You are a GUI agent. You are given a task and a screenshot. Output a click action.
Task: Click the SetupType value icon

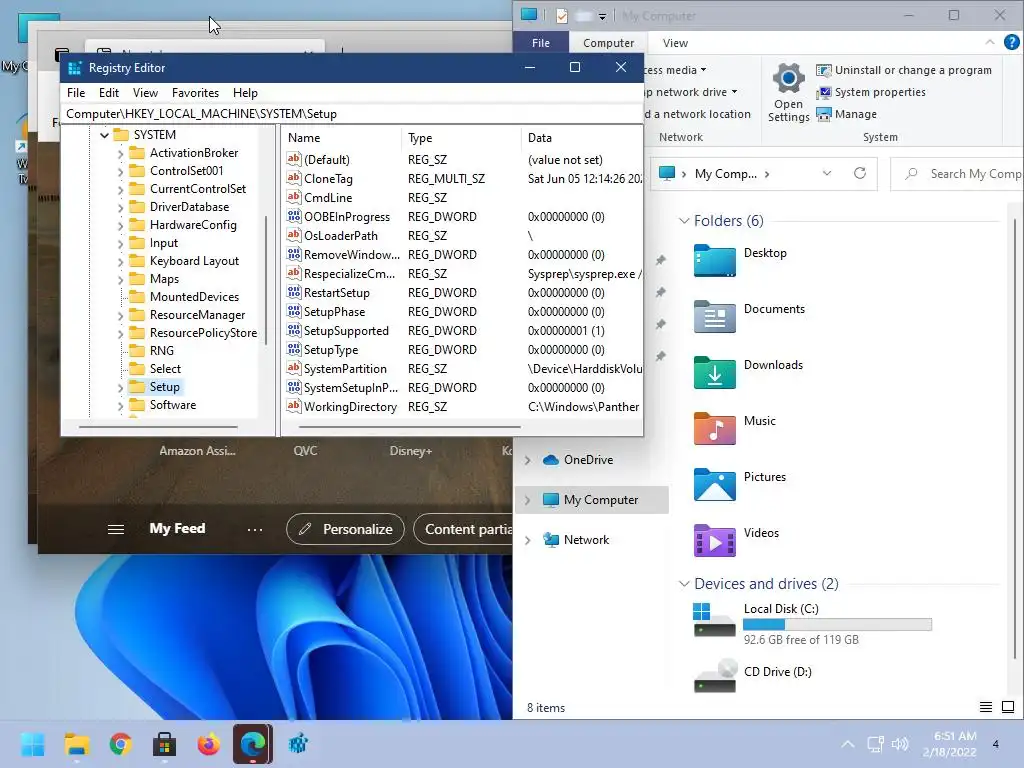[294, 349]
